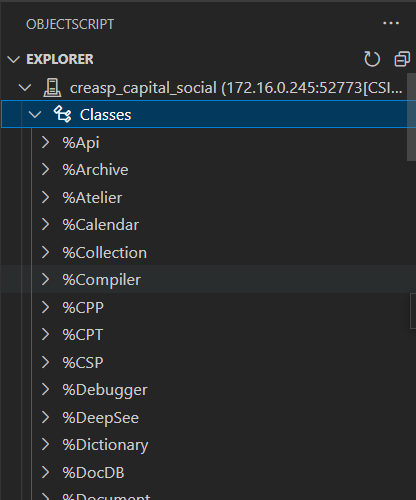Expand the %Dictionary package chevron
416x500 pixels.
[x=45, y=445]
